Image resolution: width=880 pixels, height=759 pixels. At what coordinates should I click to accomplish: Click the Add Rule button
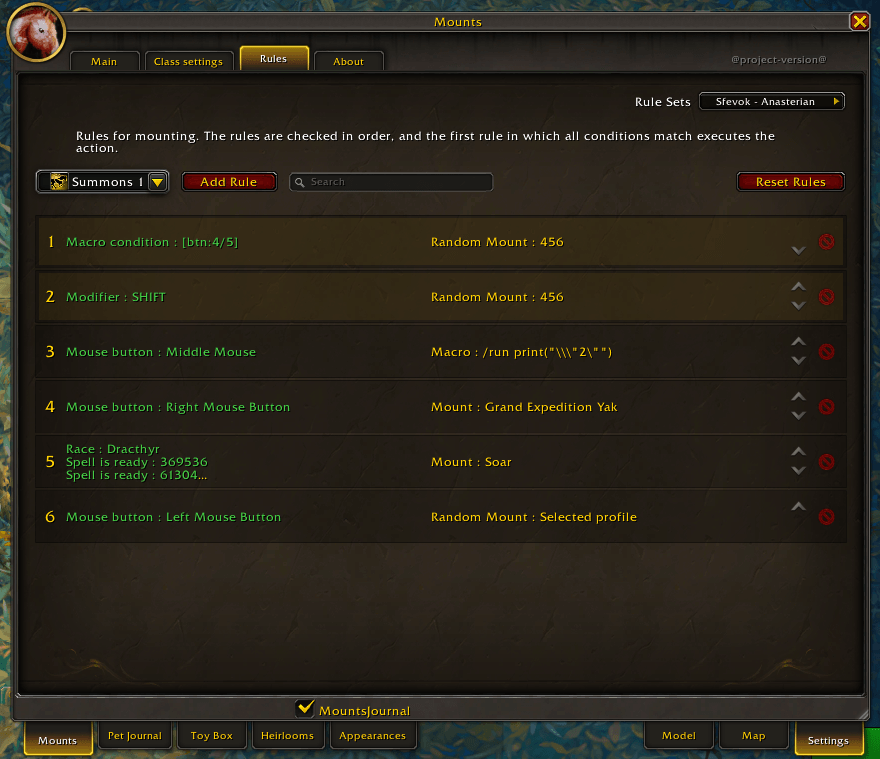229,182
